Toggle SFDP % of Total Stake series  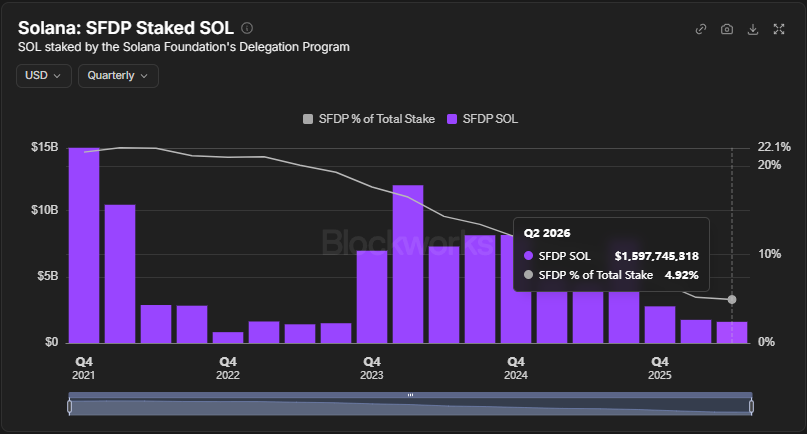(x=369, y=119)
